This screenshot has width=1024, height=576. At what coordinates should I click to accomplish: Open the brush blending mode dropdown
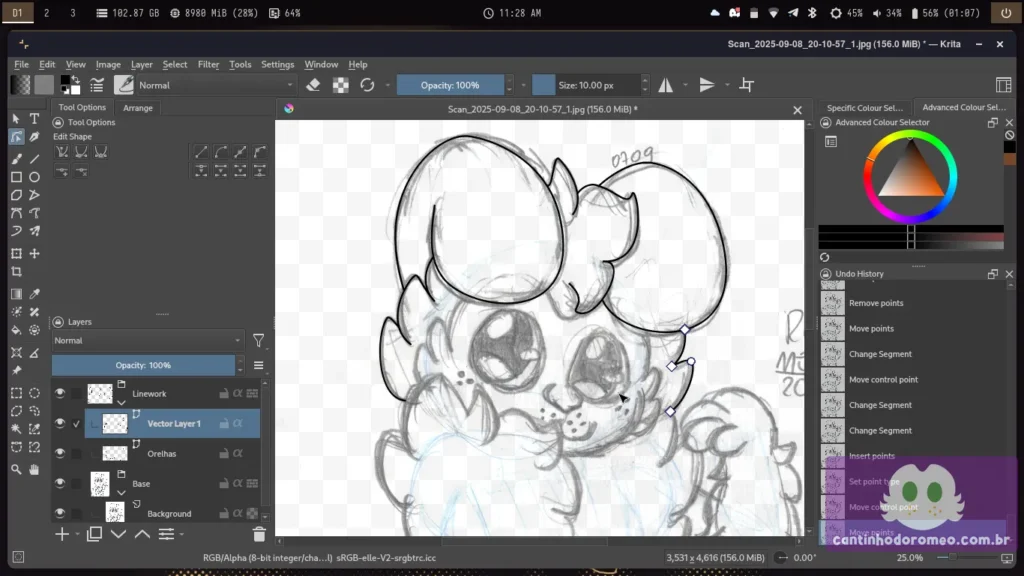click(216, 85)
